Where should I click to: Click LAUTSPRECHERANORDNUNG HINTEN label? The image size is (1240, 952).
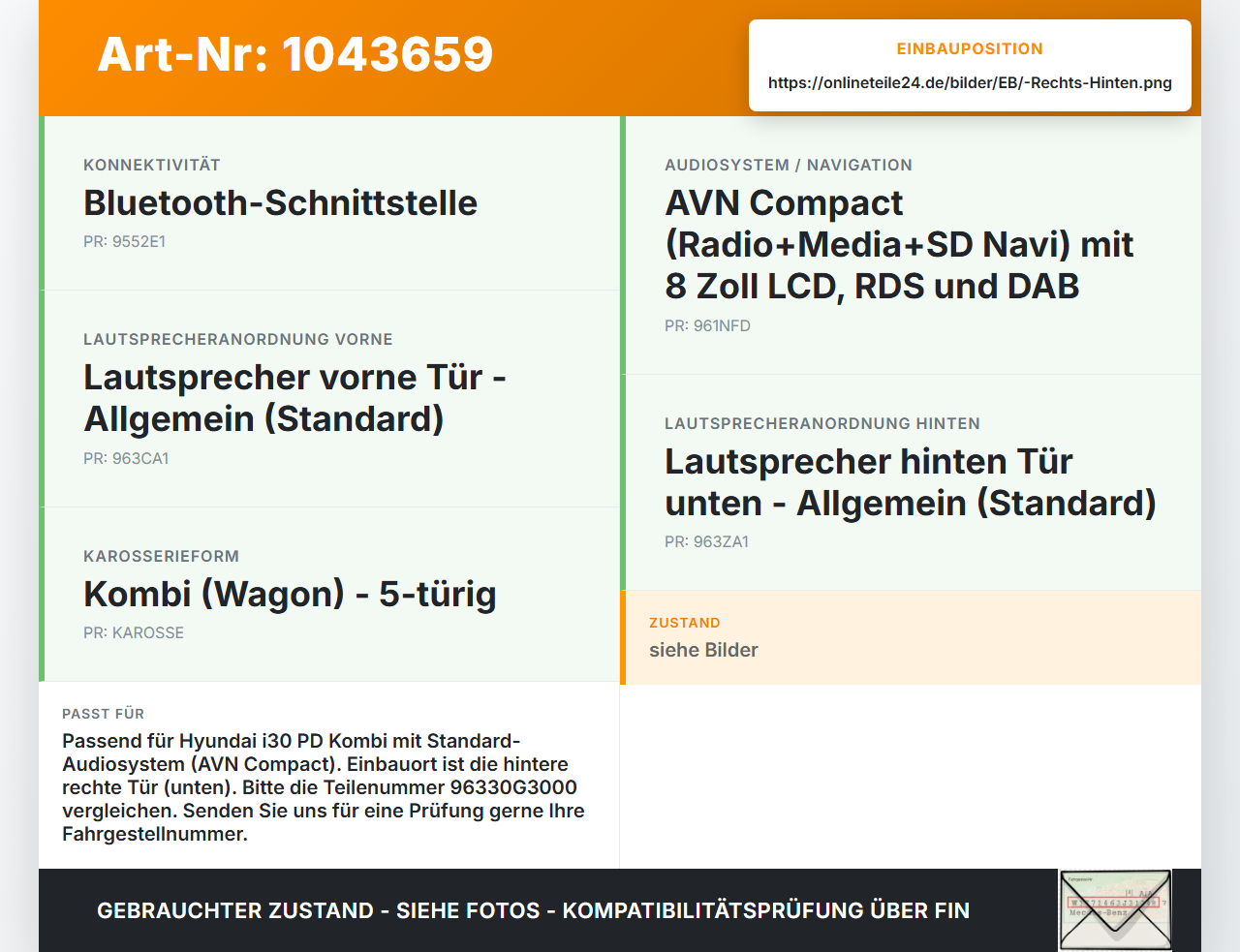[822, 424]
